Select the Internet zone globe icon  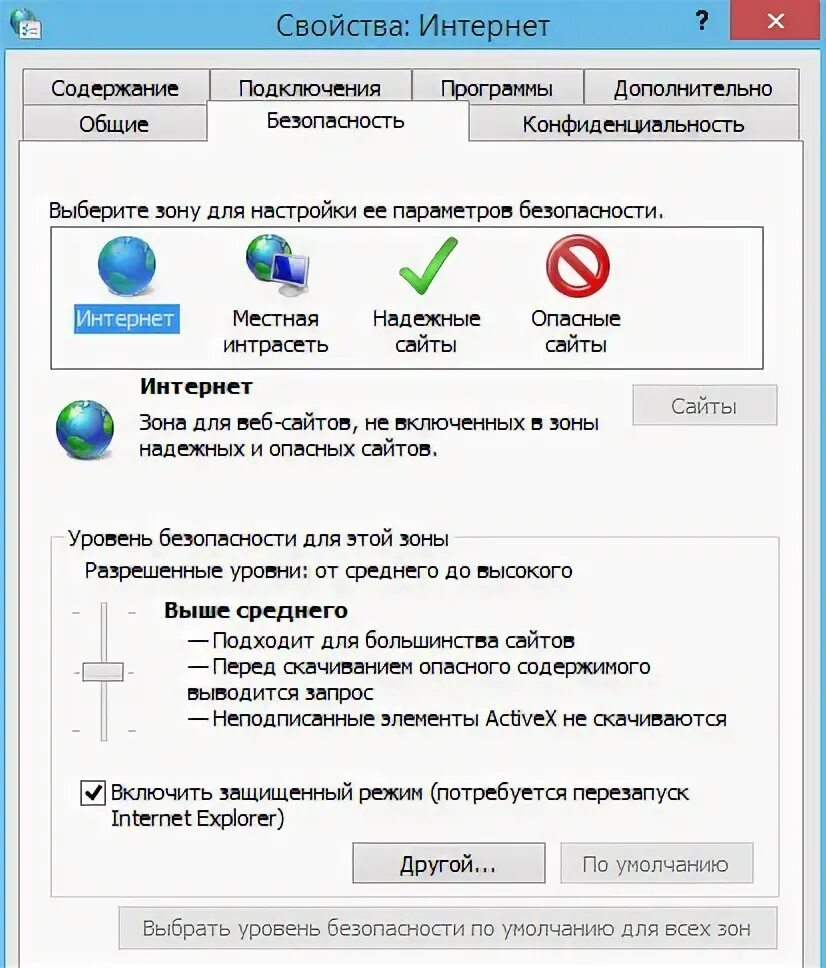click(x=126, y=266)
